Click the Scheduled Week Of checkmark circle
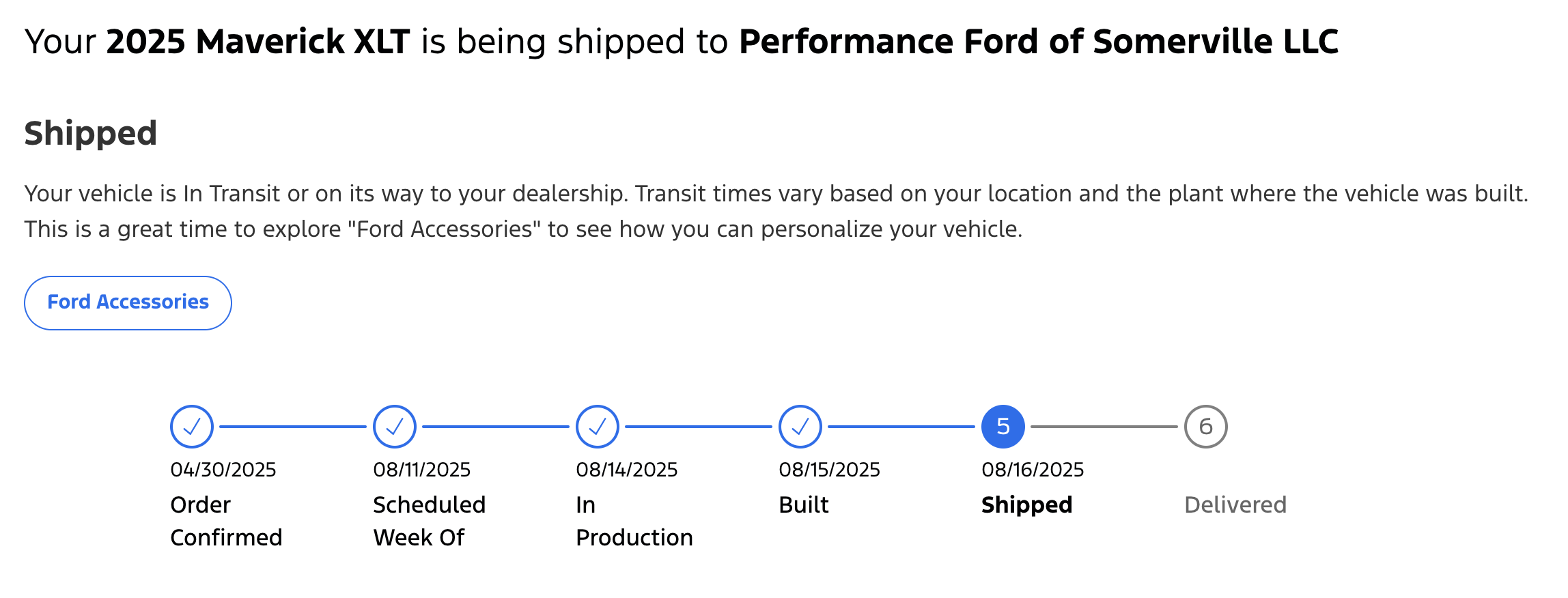Screen dimensions: 1568x598 point(395,427)
